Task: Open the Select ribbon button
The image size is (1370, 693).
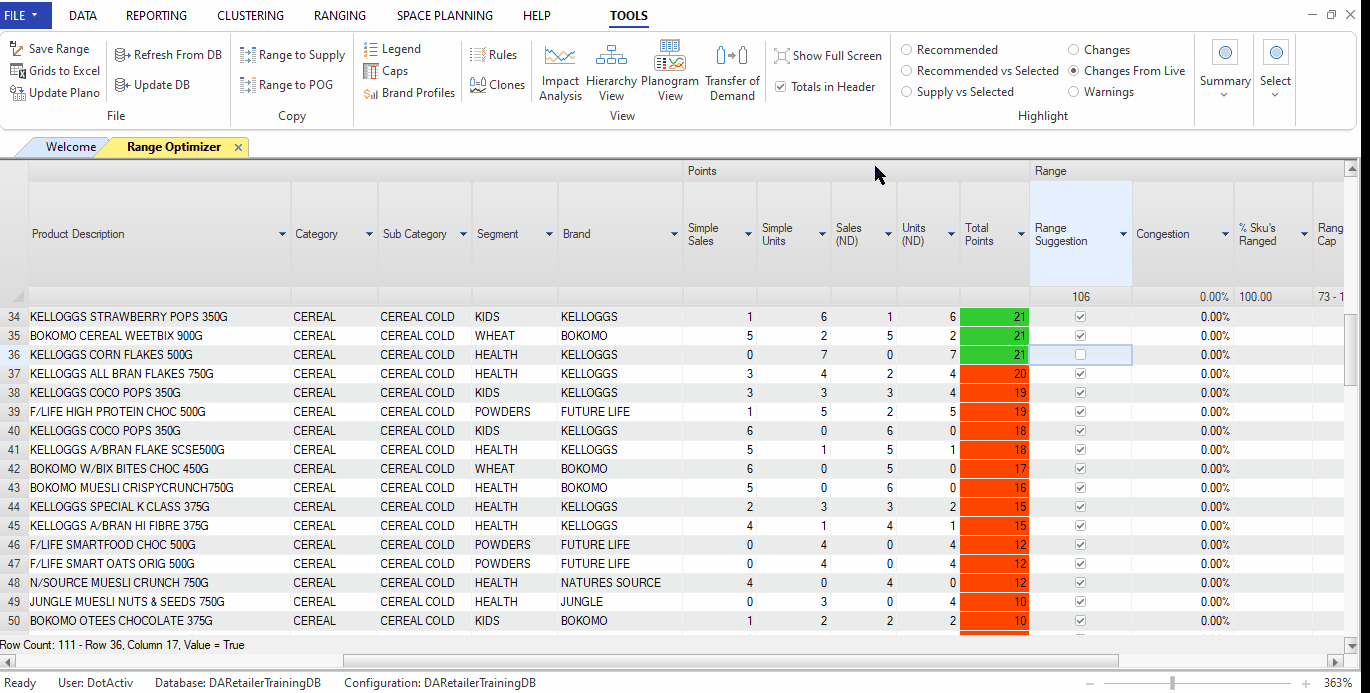Action: coord(1275,70)
